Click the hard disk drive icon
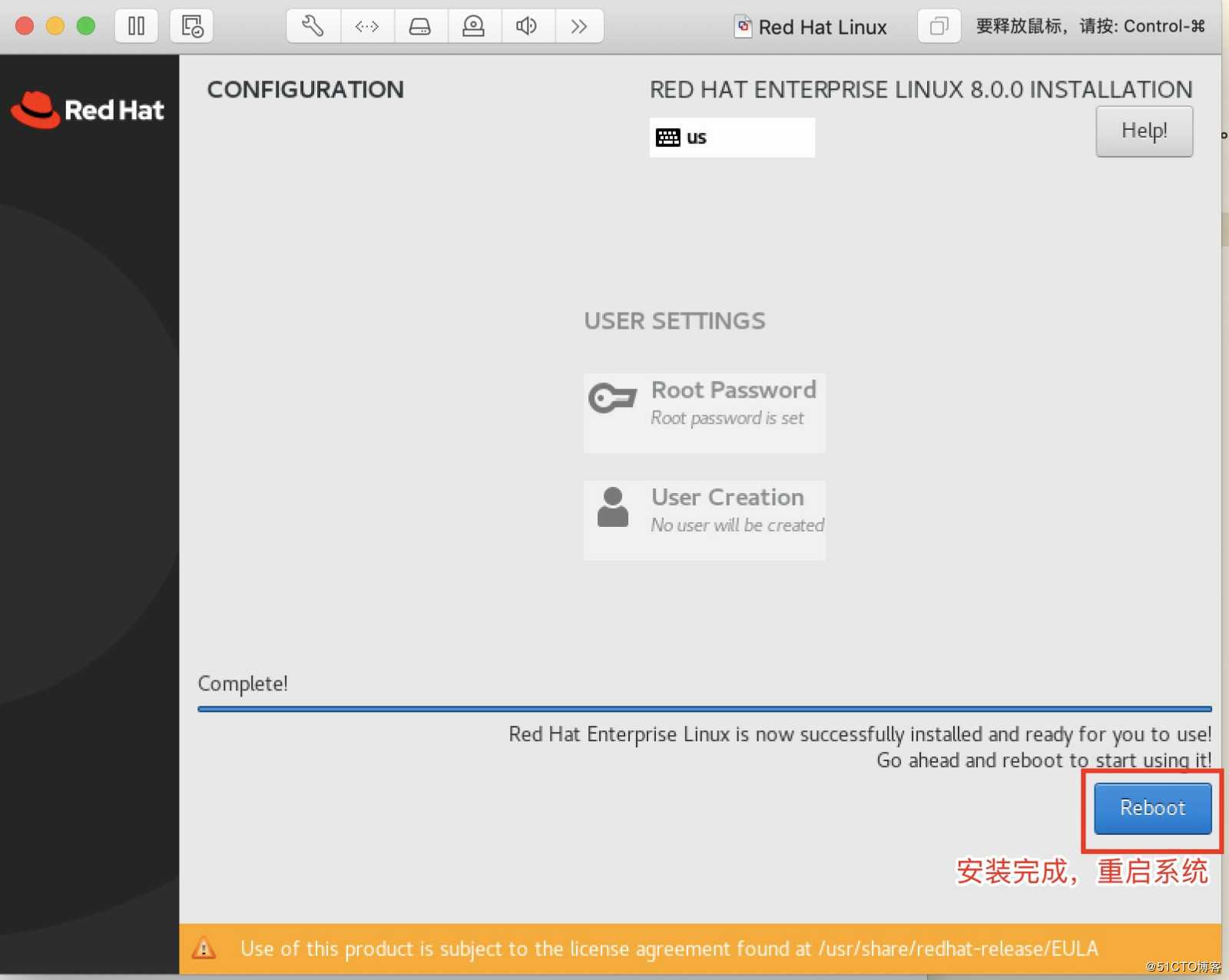1229x980 pixels. coord(420,26)
